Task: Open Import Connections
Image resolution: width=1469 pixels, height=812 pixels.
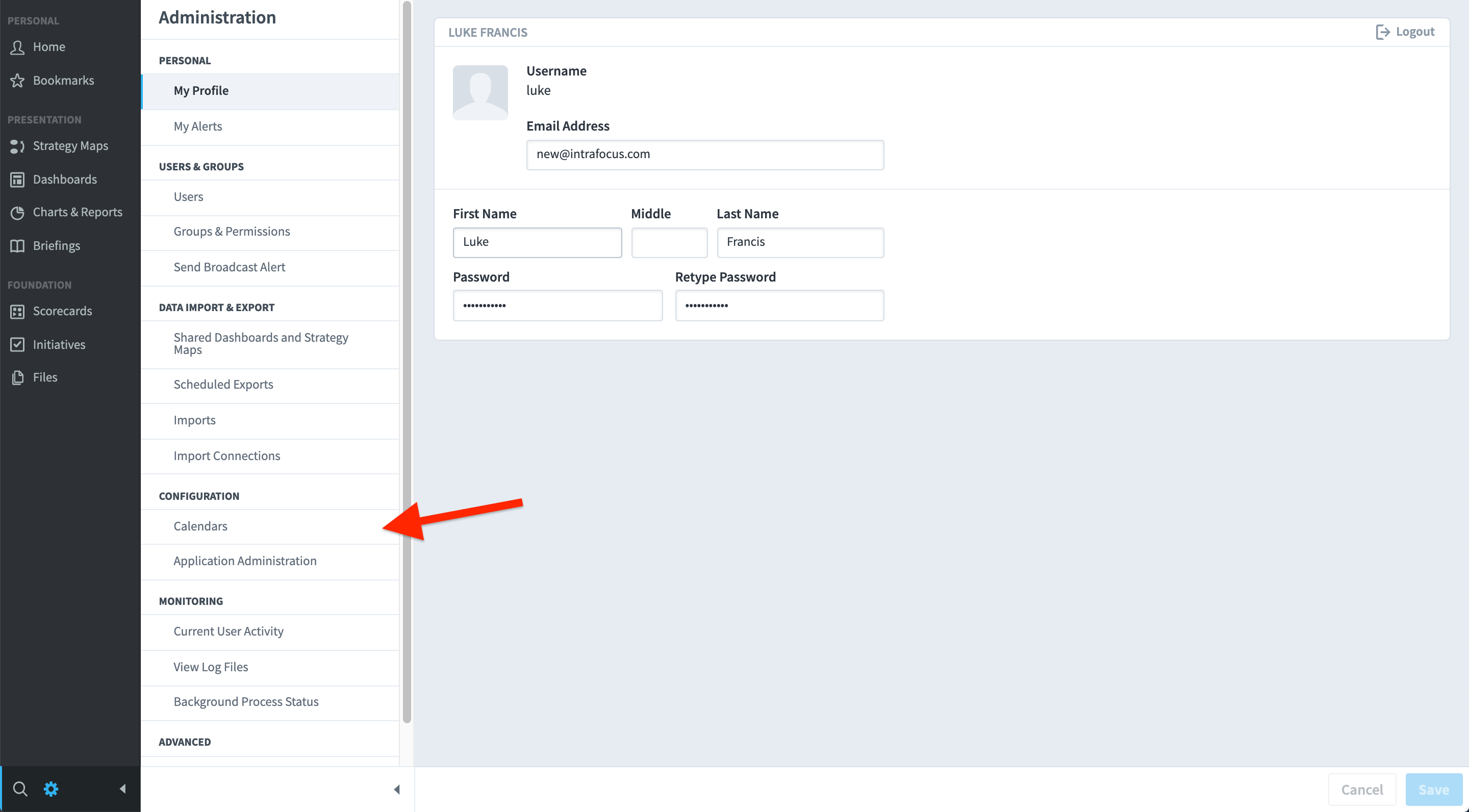Action: tap(270, 456)
